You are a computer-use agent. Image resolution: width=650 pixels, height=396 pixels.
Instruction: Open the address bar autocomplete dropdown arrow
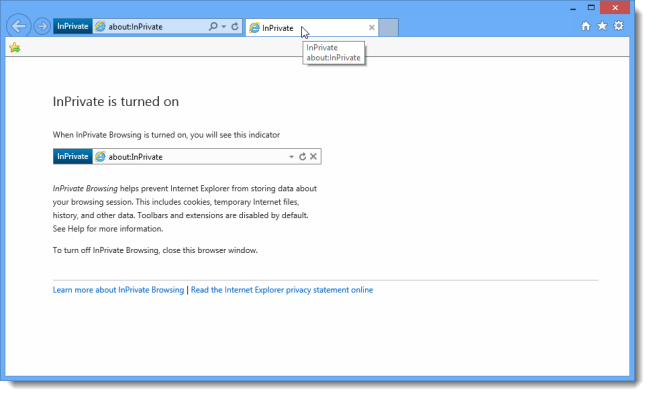(224, 27)
